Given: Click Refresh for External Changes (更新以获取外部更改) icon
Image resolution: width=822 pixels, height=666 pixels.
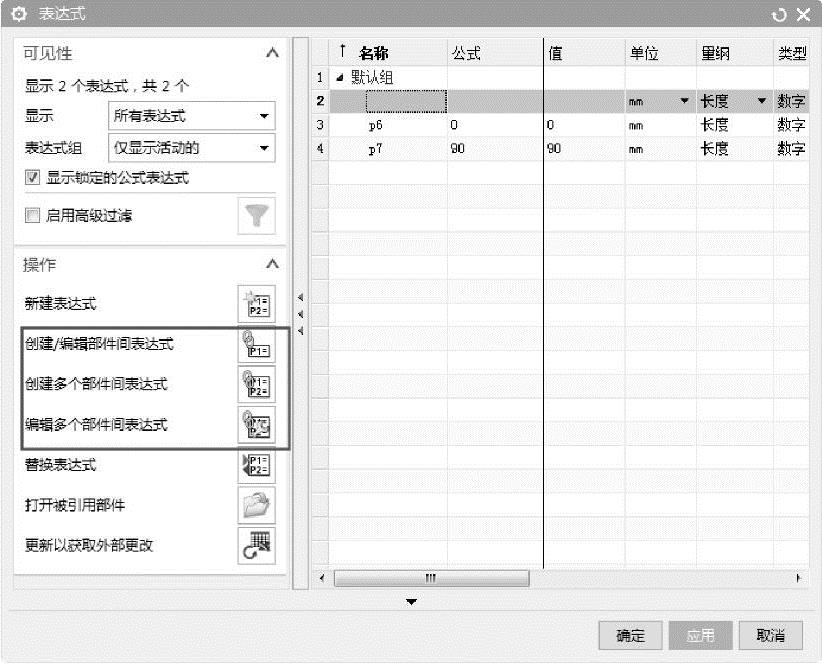Looking at the screenshot, I should point(256,545).
